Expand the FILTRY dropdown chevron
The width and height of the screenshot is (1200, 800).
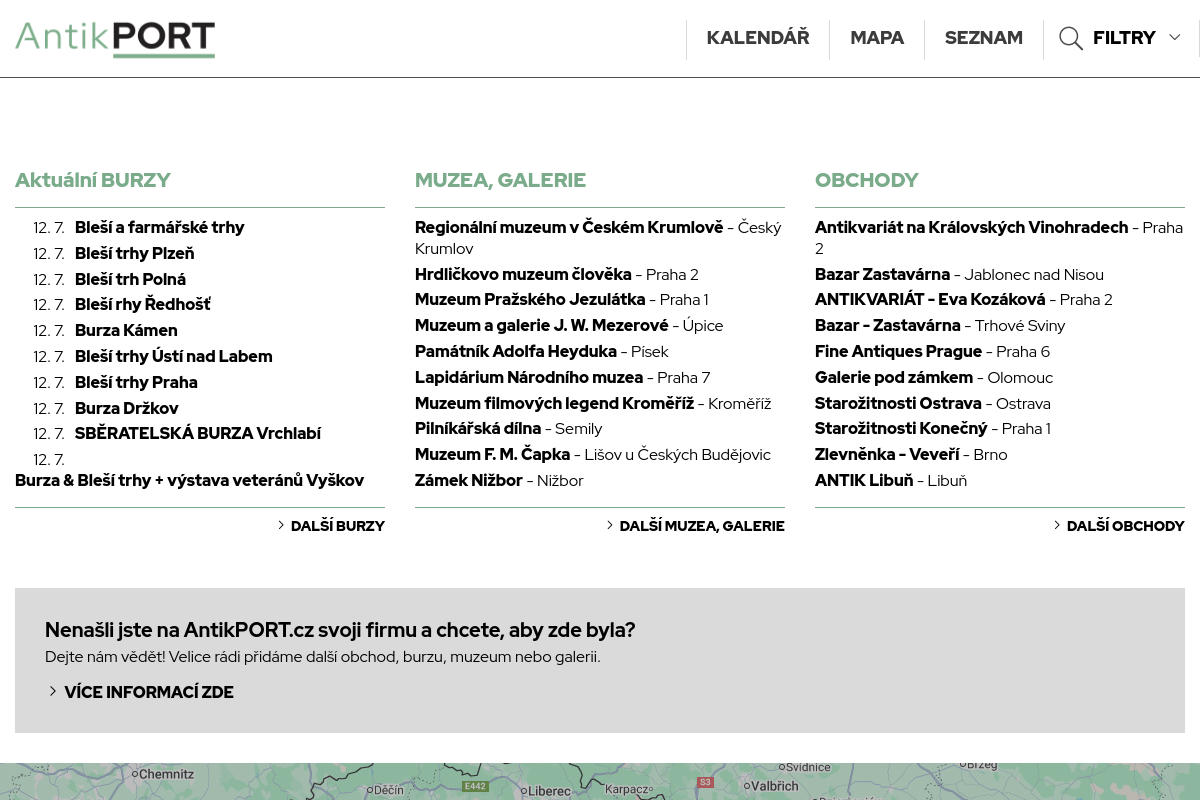tap(1175, 38)
